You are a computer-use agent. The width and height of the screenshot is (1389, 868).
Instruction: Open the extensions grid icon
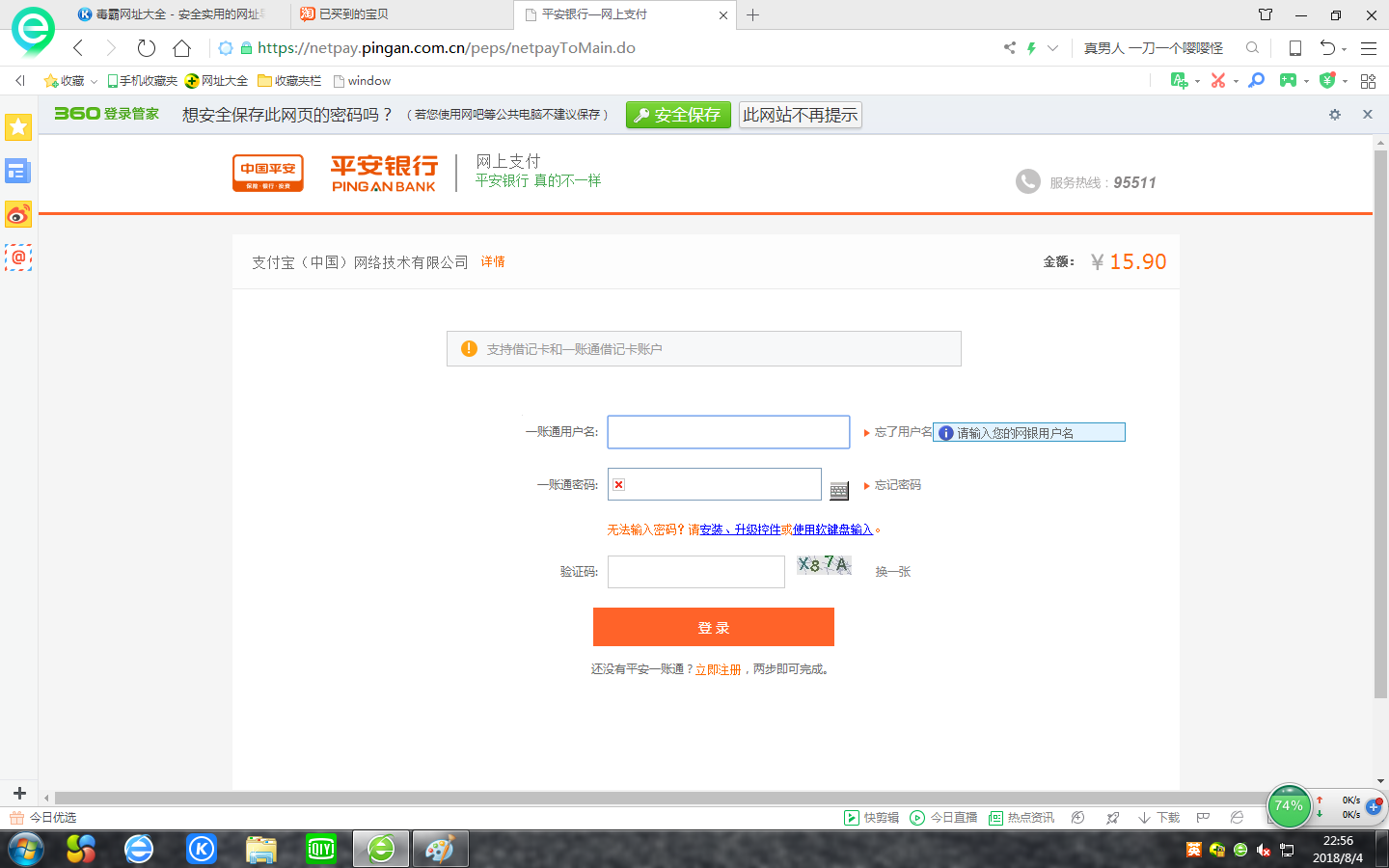[1368, 81]
